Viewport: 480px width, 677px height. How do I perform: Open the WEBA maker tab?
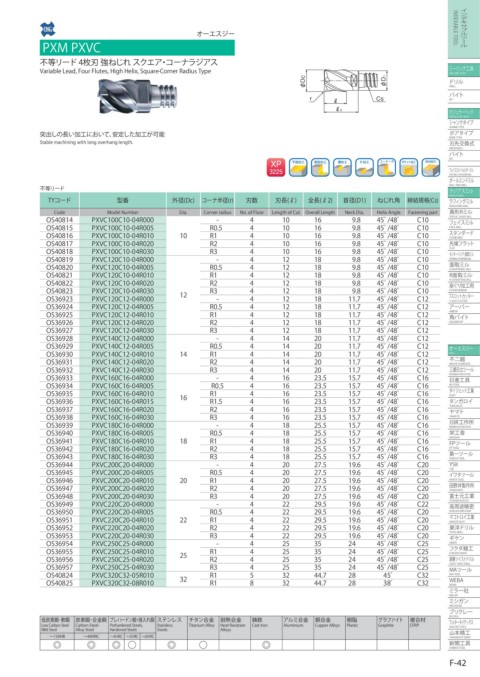point(464,581)
